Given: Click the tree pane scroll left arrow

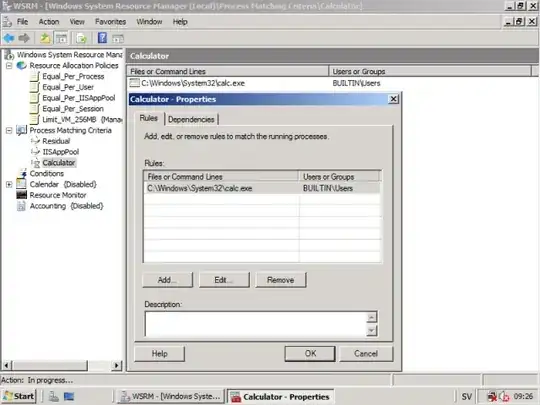Looking at the screenshot, I should point(7,365).
